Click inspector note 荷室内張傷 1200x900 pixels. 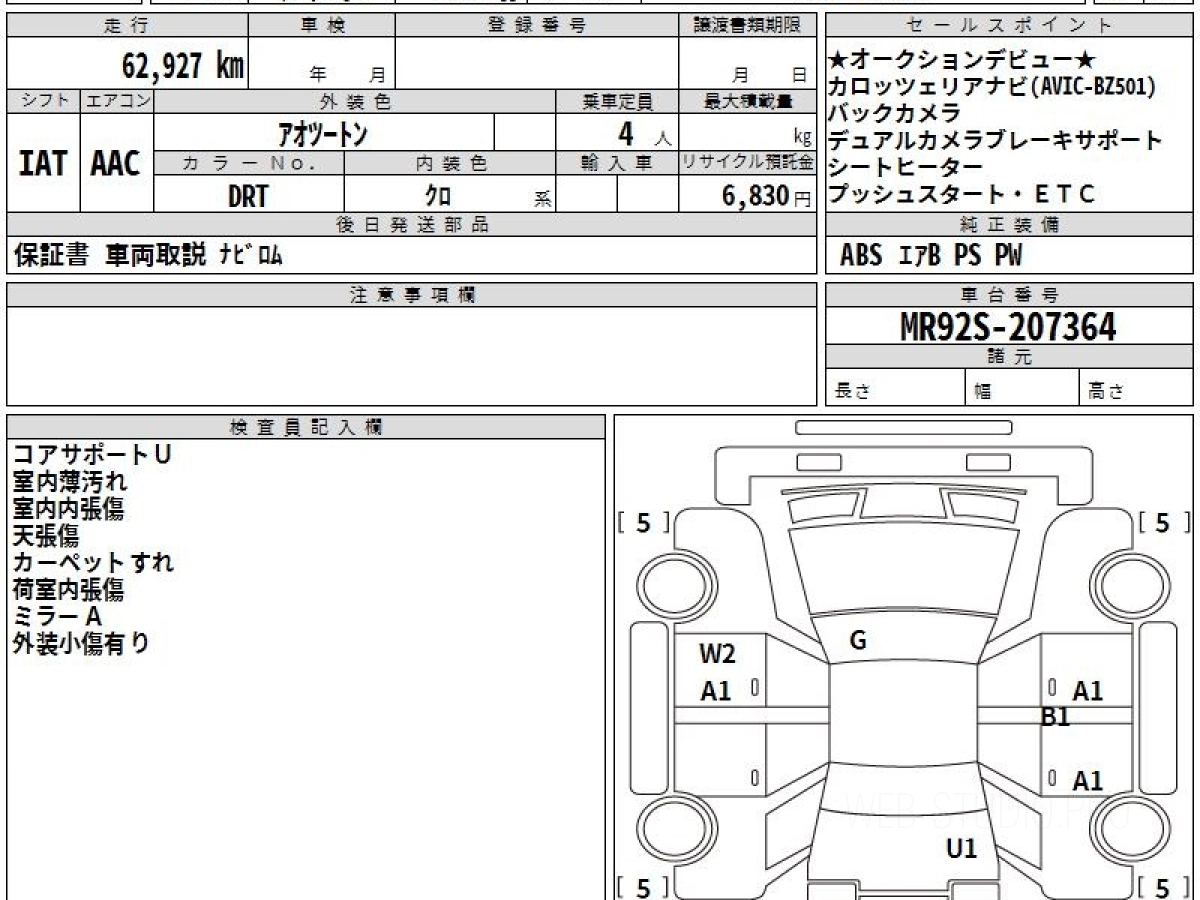pyautogui.click(x=69, y=590)
